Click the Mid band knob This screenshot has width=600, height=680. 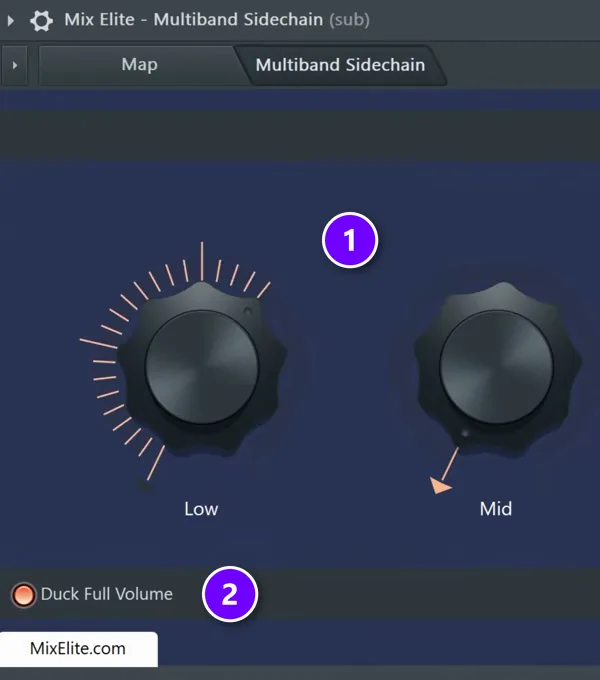pyautogui.click(x=497, y=367)
